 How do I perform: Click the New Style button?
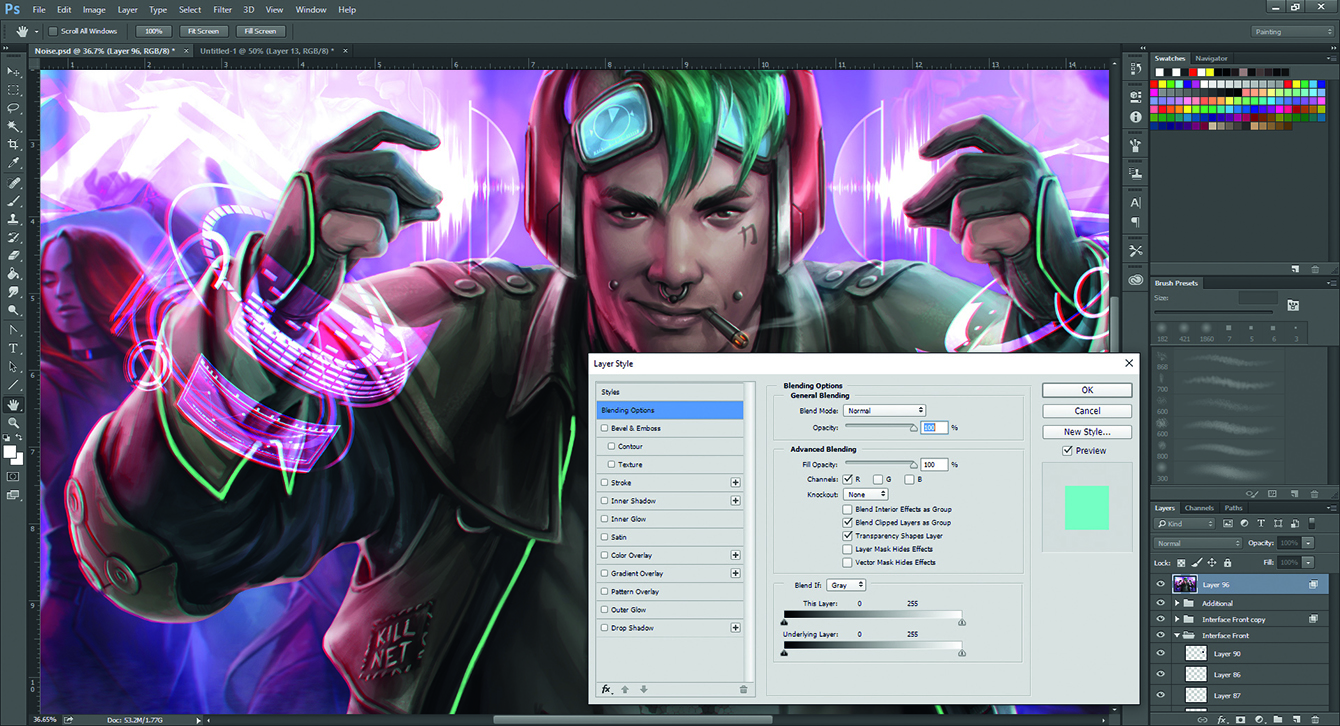click(x=1087, y=432)
